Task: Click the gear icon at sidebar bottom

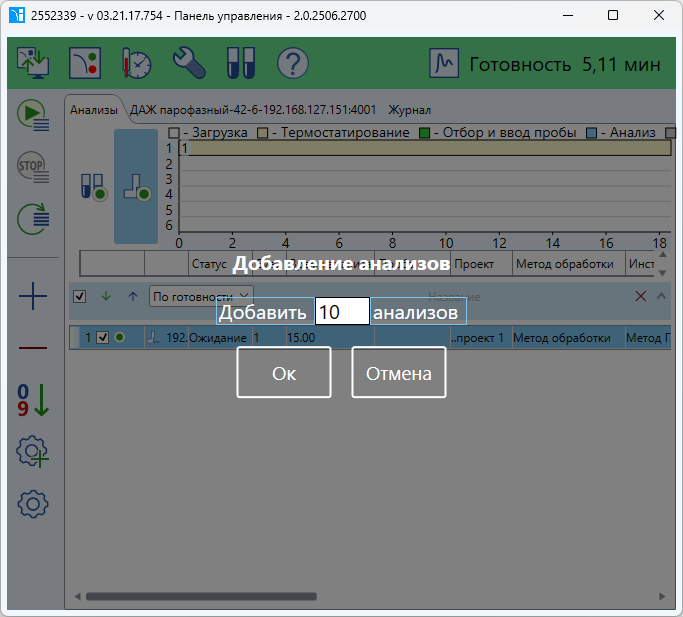Action: click(33, 503)
